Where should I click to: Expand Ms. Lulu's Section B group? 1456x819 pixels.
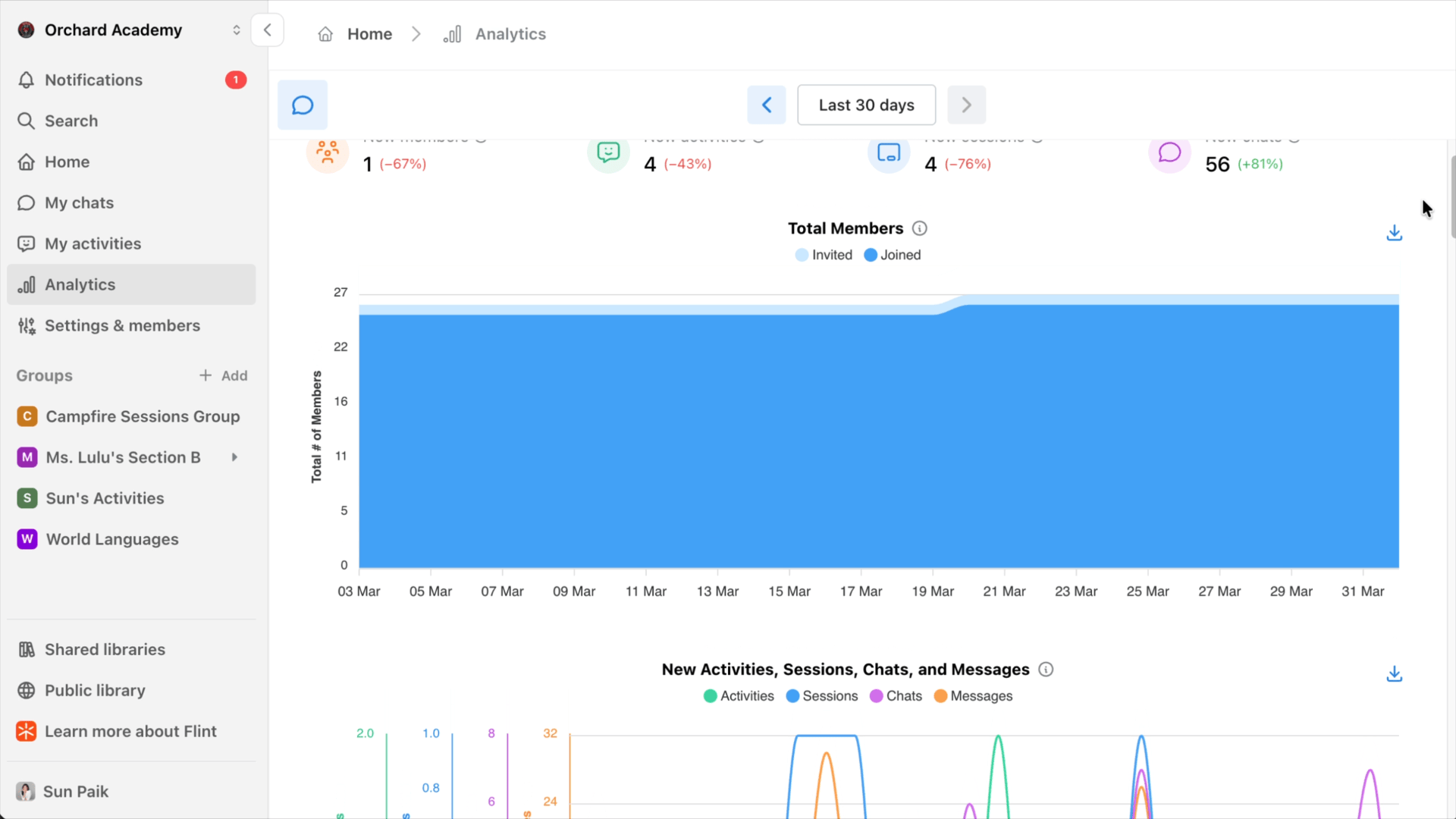(x=234, y=457)
